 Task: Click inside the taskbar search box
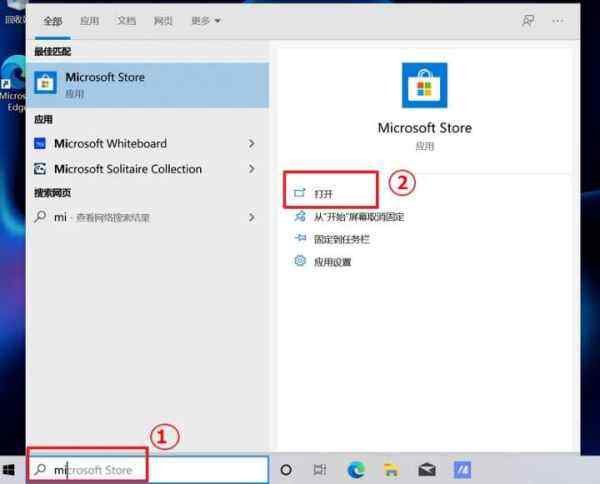pos(148,469)
